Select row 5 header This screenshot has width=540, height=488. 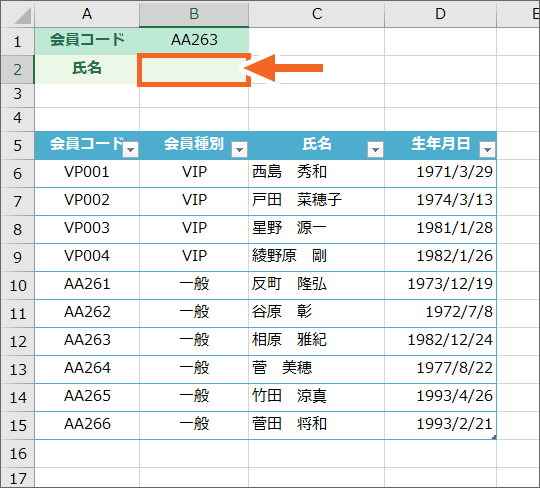click(x=17, y=145)
